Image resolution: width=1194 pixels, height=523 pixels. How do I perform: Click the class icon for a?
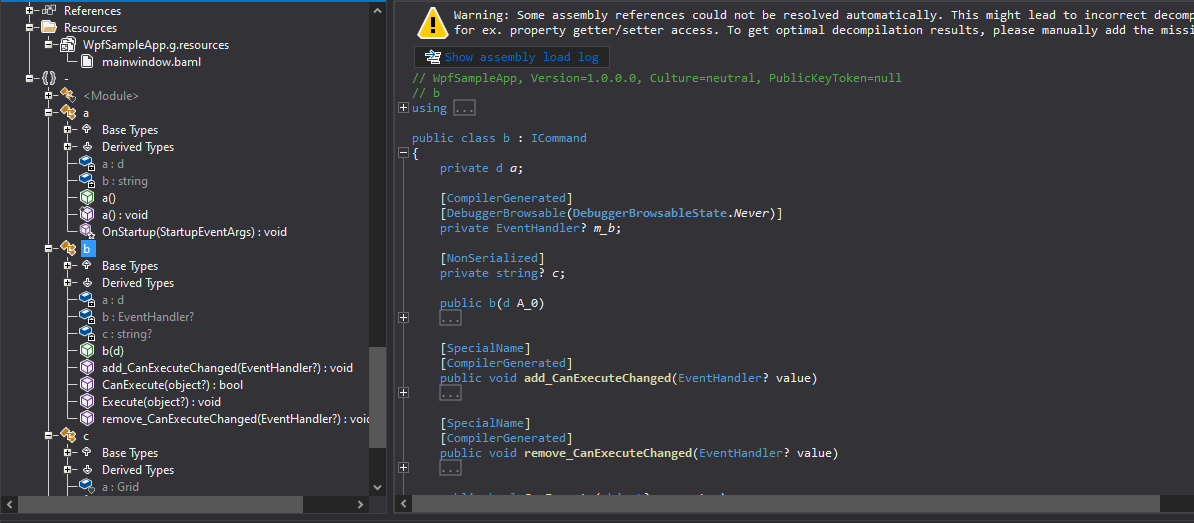[68, 113]
